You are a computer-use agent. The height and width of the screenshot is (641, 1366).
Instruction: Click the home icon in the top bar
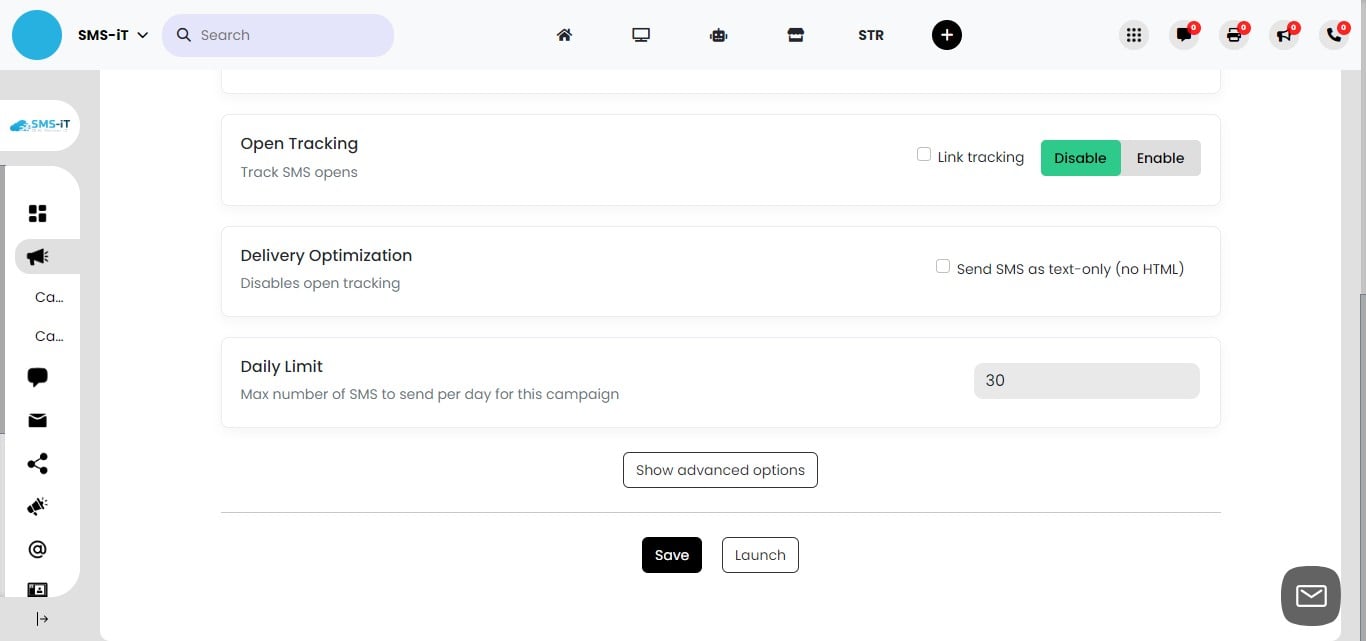(x=564, y=34)
